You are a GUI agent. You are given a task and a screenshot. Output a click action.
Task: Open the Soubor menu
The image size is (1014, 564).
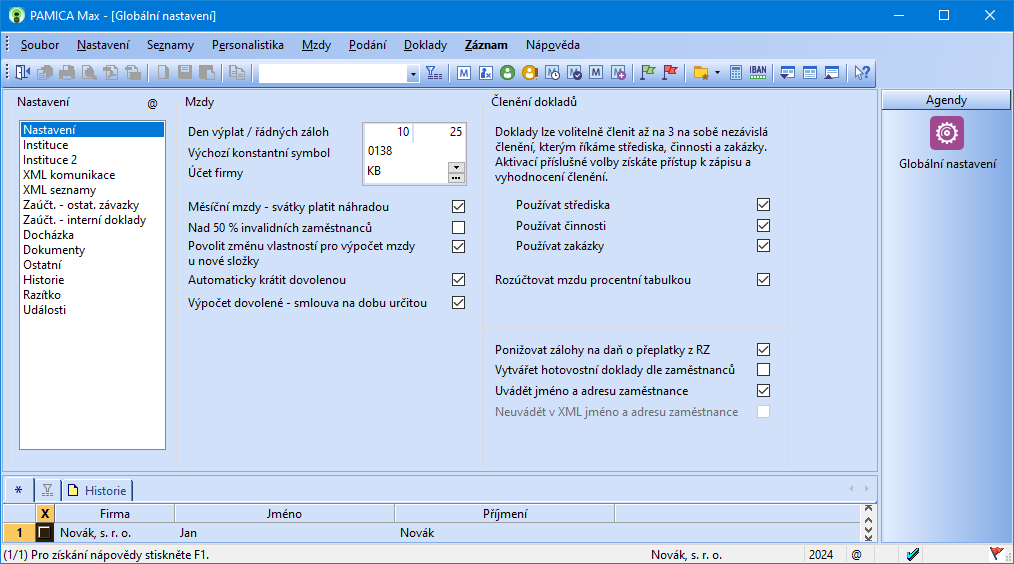tap(39, 45)
